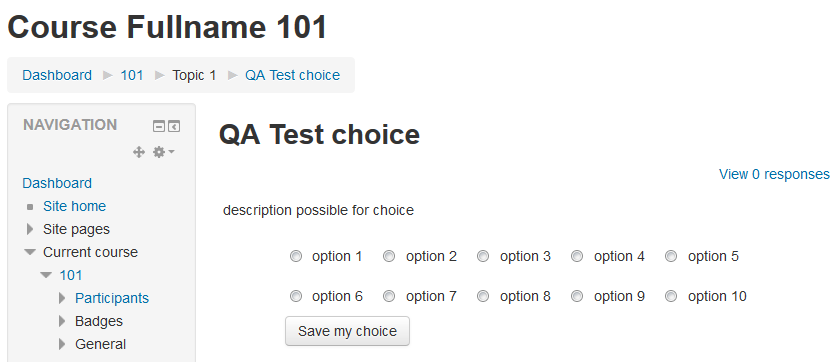This screenshot has height=362, width=836.
Task: Open View 0 responses link
Action: click(774, 174)
